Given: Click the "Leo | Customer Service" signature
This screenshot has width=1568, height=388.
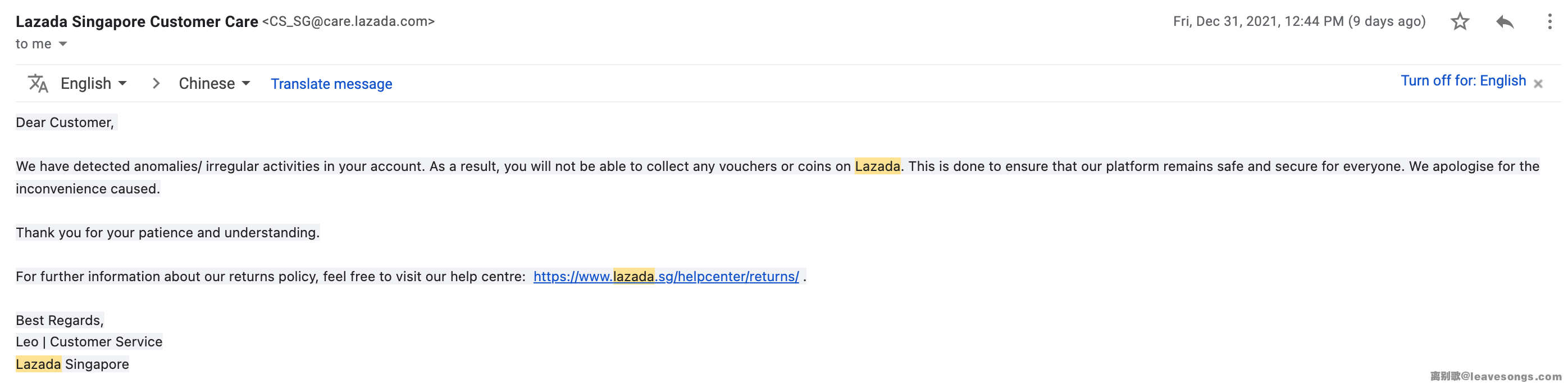Looking at the screenshot, I should (x=89, y=342).
